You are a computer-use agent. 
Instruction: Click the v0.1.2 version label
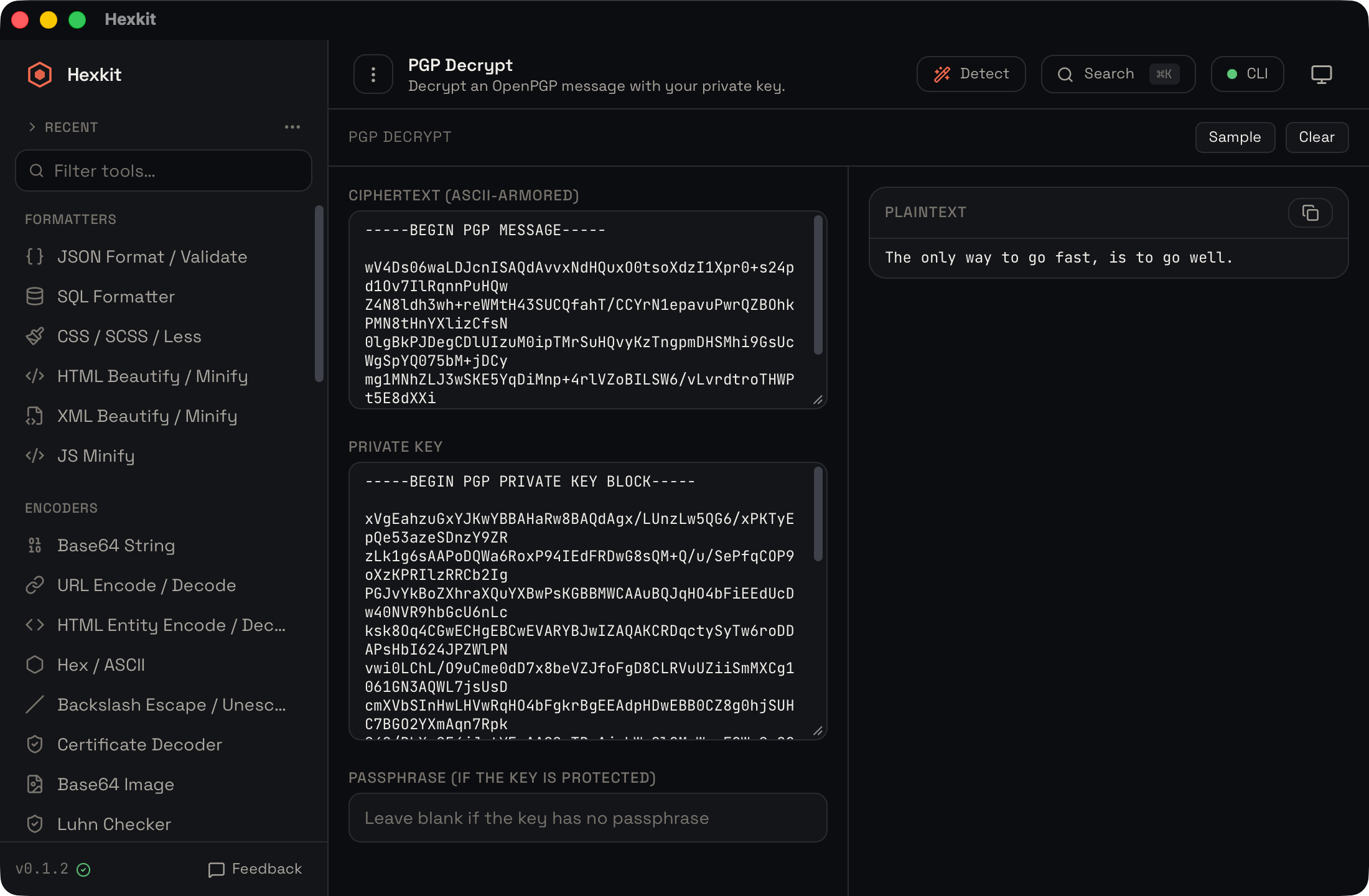pyautogui.click(x=42, y=869)
